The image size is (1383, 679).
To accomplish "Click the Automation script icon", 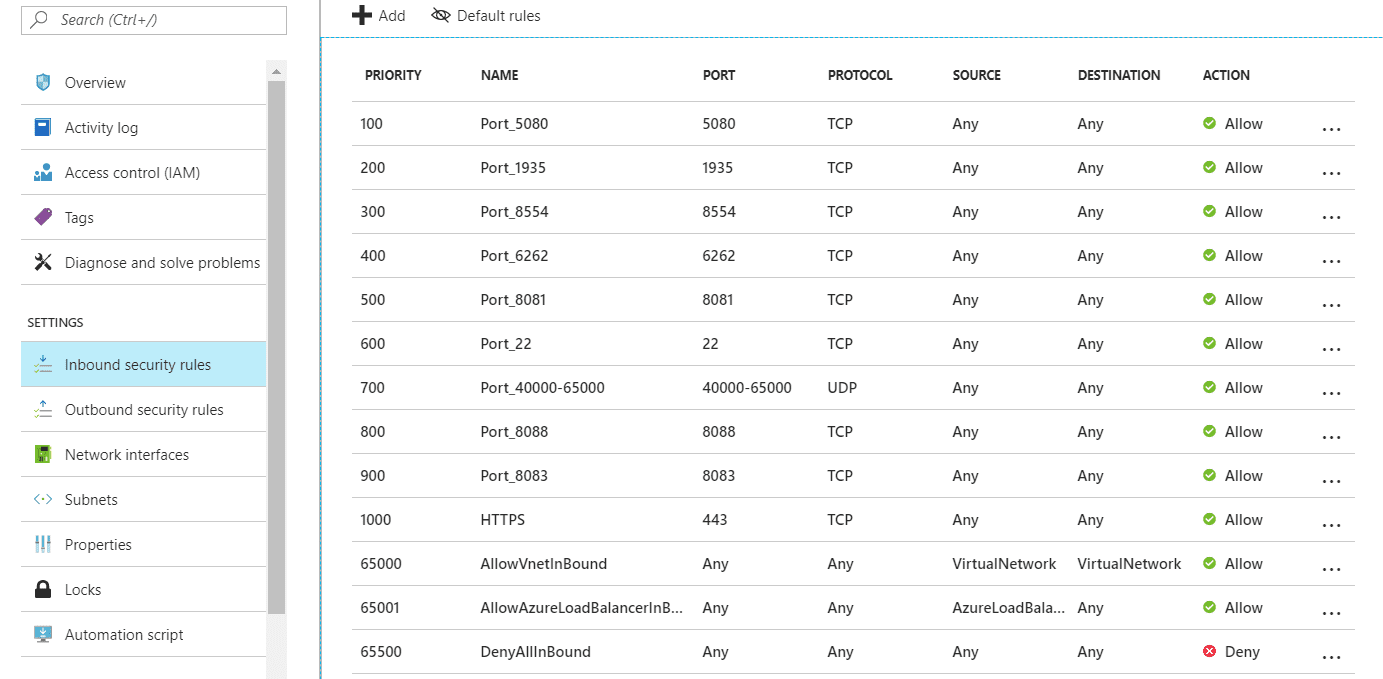I will coord(43,634).
